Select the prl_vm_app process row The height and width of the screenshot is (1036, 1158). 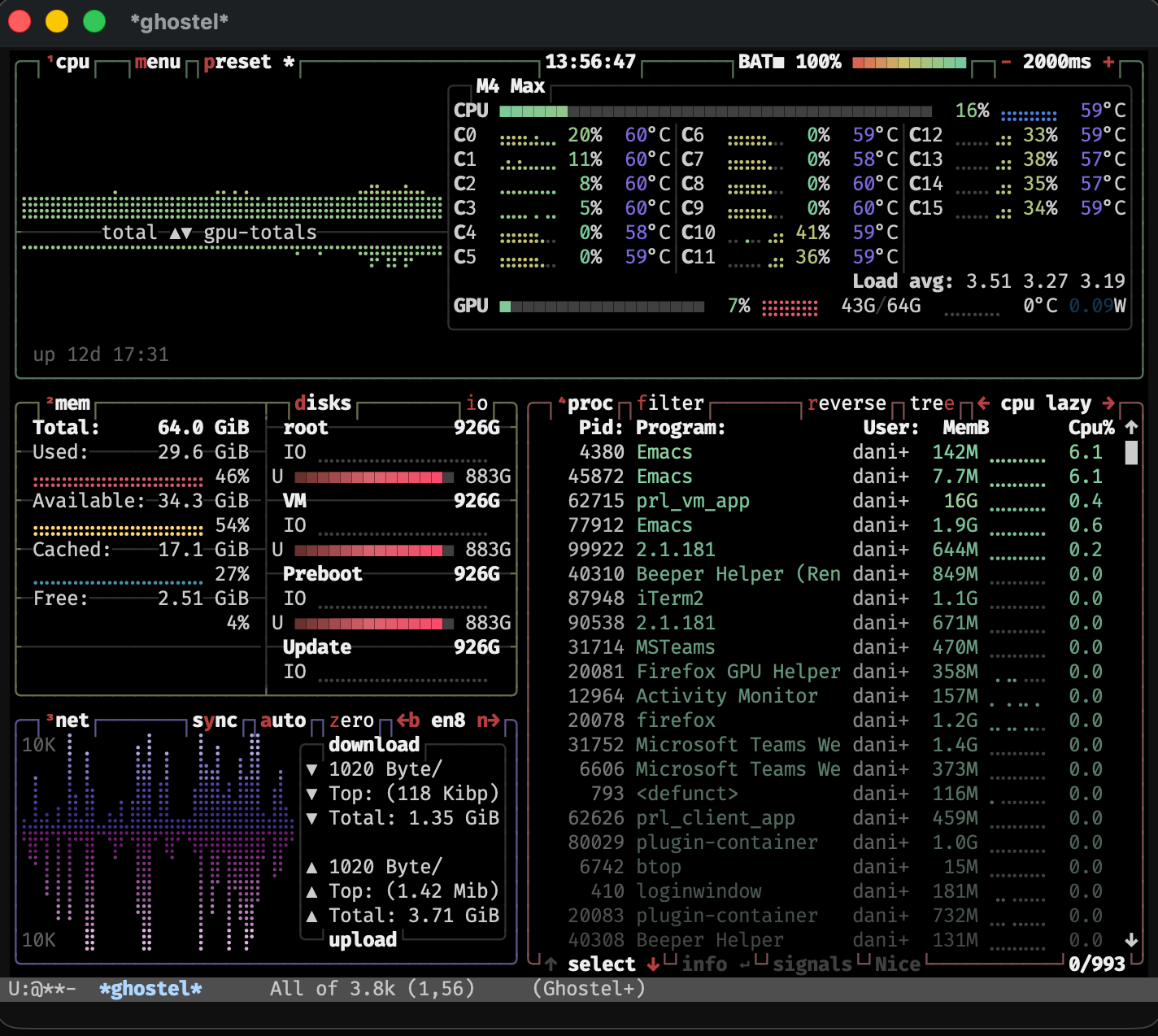click(x=835, y=501)
